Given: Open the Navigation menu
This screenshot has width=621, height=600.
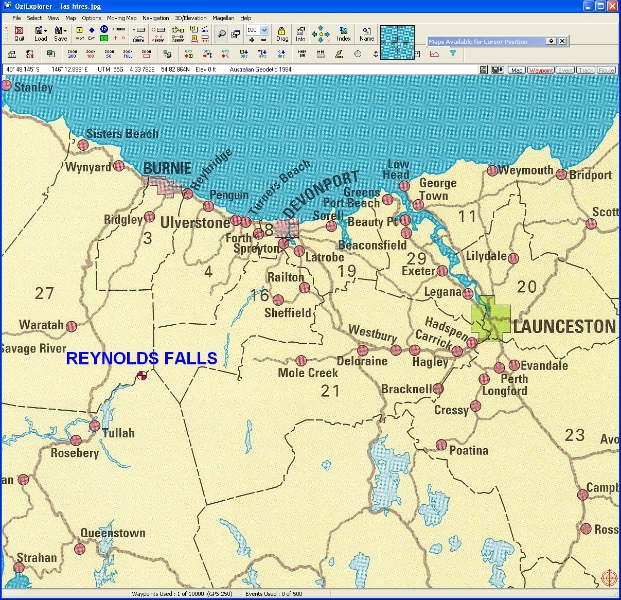Looking at the screenshot, I should tap(155, 18).
